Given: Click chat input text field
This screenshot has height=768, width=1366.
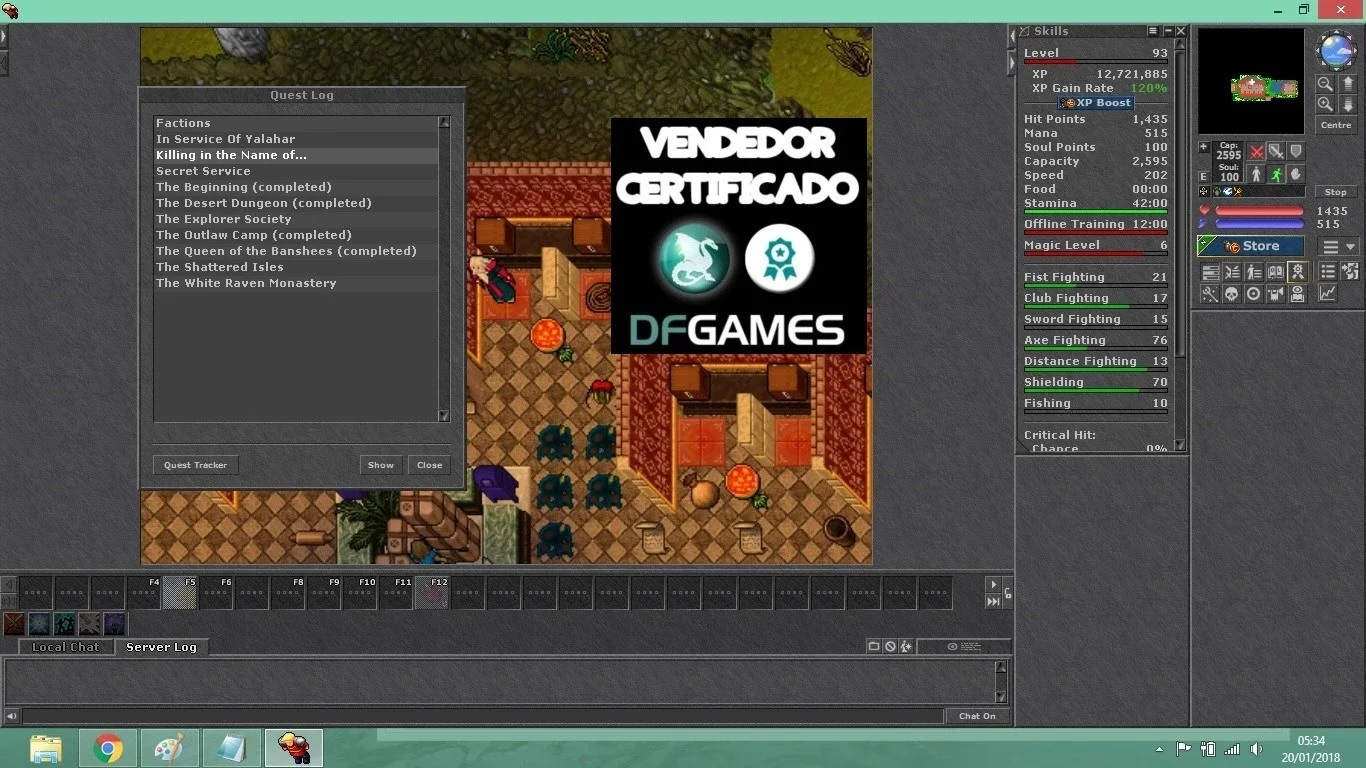Looking at the screenshot, I should (483, 716).
